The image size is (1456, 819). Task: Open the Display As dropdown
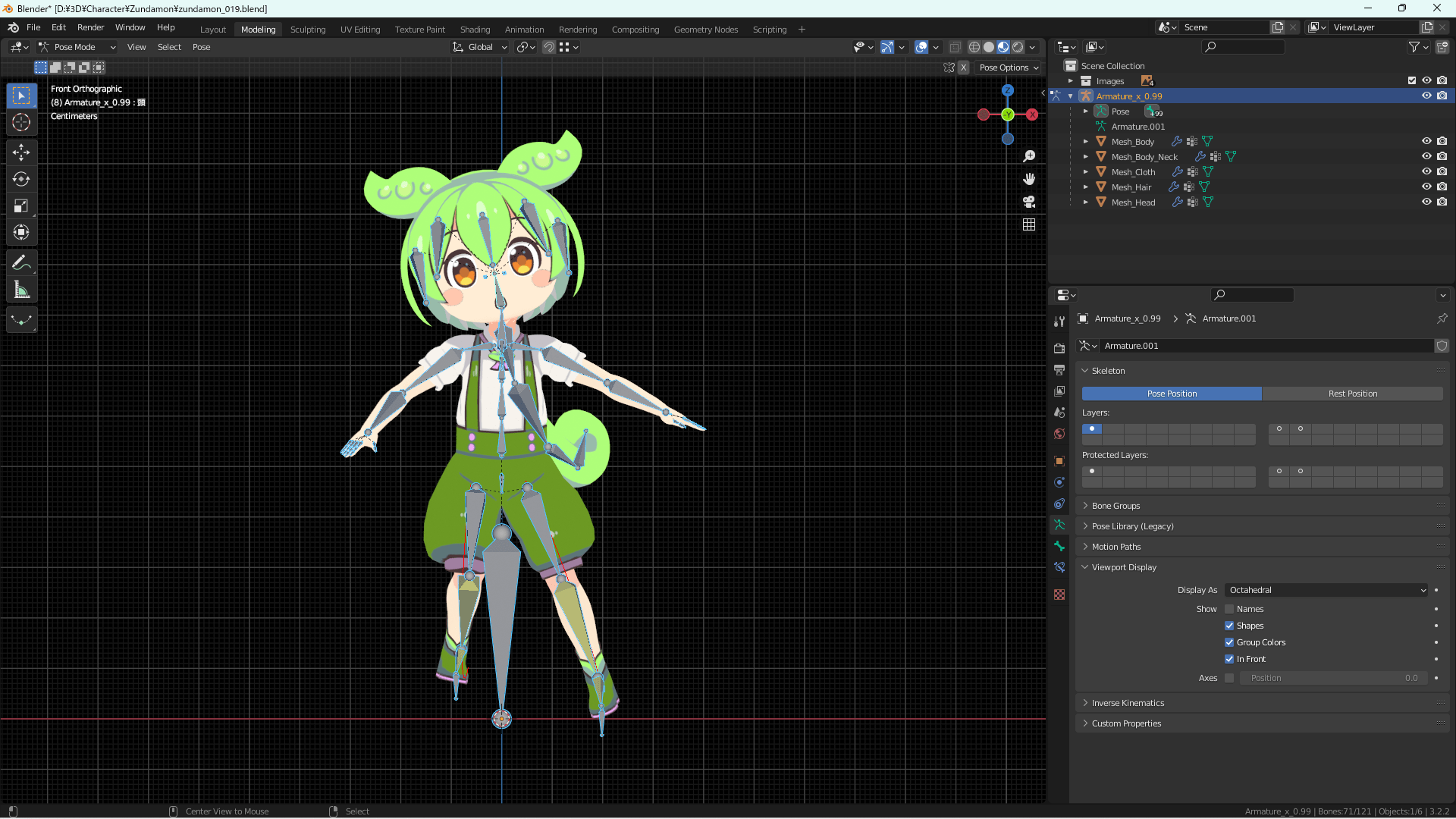tap(1326, 590)
